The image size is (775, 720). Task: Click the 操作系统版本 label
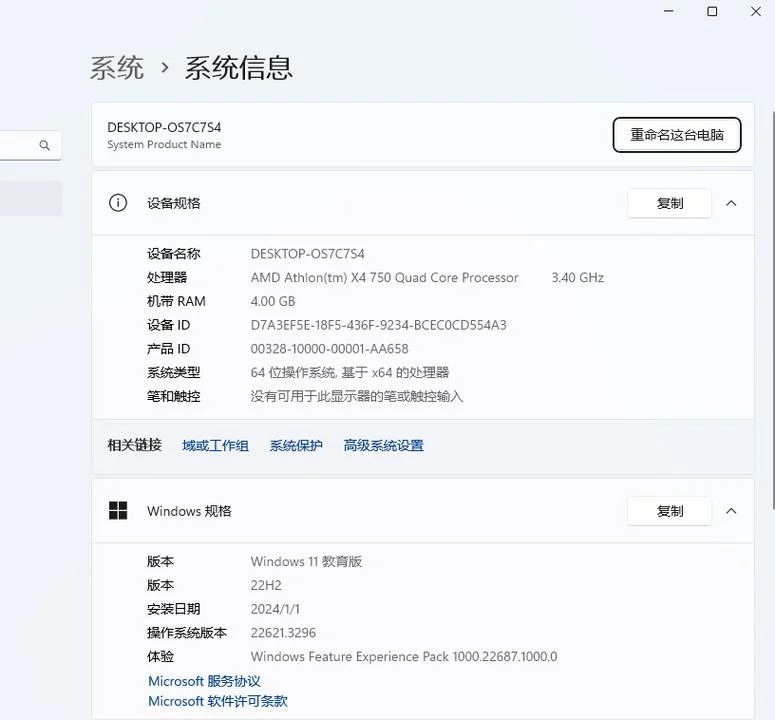point(187,633)
